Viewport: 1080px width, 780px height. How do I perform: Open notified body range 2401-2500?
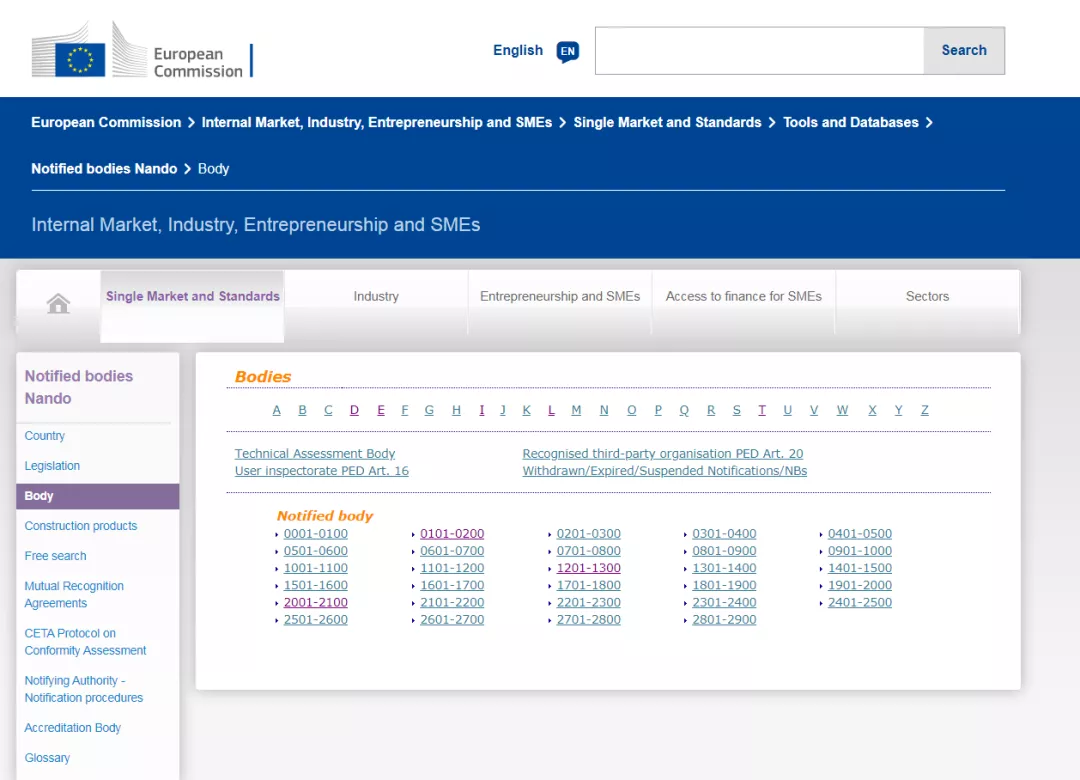pos(860,602)
